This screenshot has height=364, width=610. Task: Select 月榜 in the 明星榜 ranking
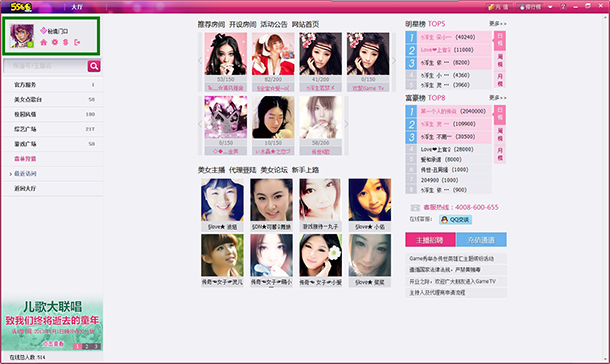click(500, 80)
